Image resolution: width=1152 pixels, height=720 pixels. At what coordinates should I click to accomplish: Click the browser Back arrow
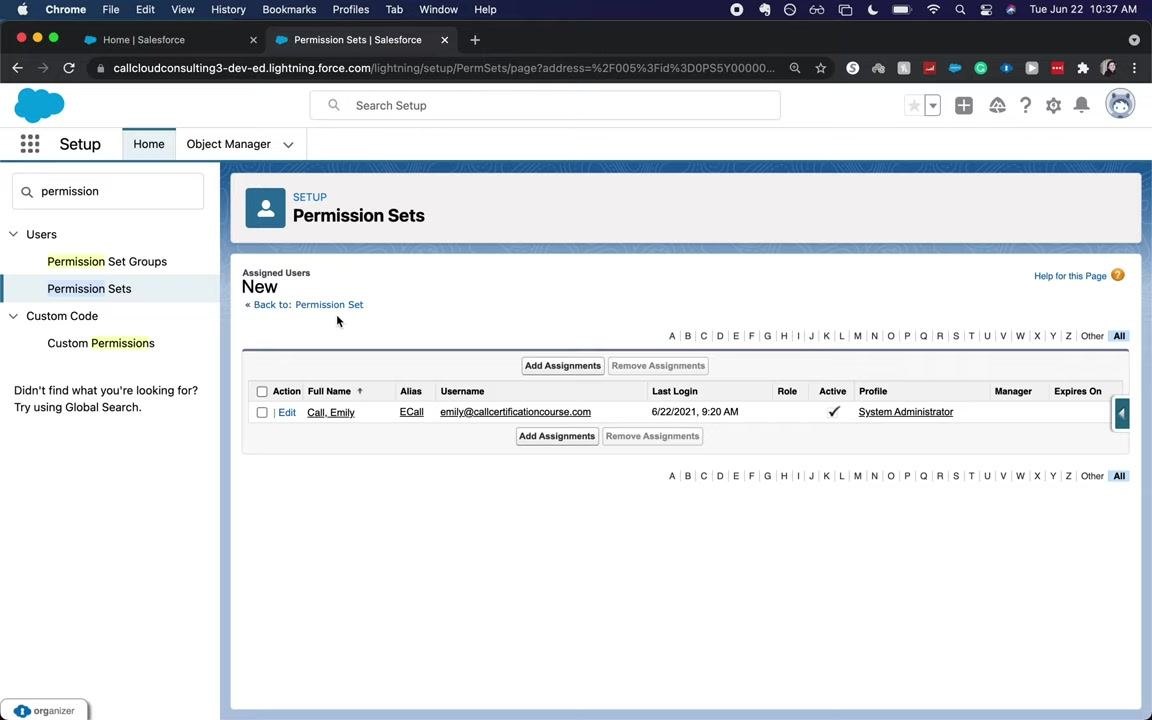click(x=18, y=68)
